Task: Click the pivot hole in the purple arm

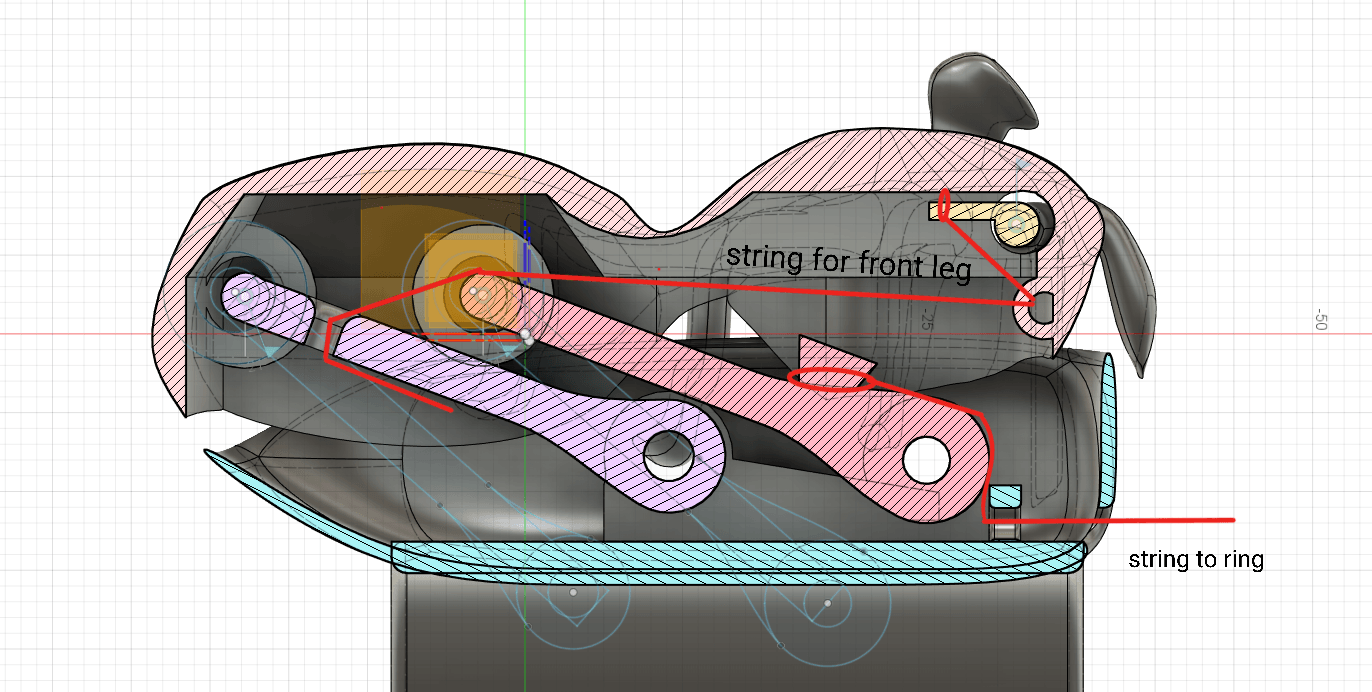Action: coord(667,456)
